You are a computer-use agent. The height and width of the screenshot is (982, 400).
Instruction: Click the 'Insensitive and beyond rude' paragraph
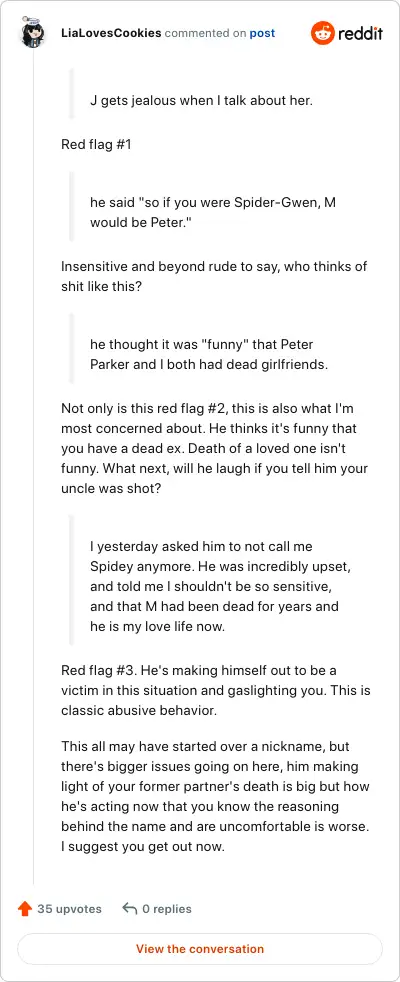pos(214,274)
